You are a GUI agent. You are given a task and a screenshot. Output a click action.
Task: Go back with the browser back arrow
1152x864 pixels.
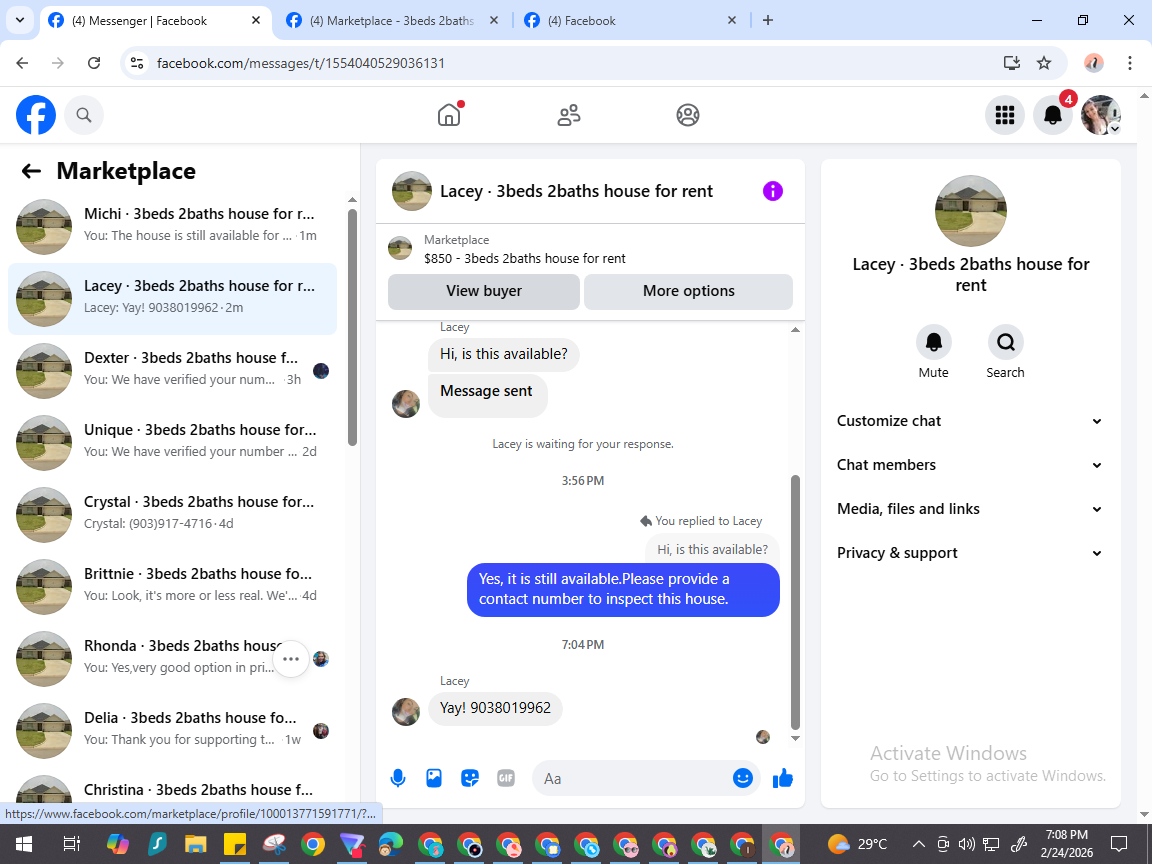(x=22, y=63)
